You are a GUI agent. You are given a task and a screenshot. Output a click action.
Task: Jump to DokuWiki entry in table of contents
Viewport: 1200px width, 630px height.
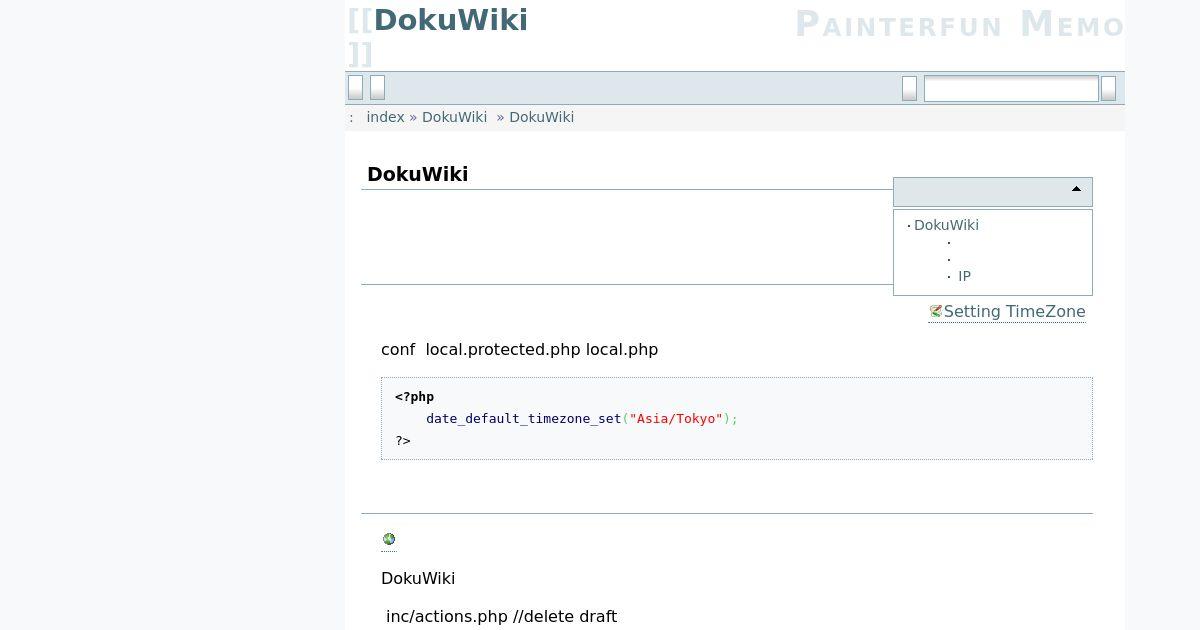(x=946, y=225)
